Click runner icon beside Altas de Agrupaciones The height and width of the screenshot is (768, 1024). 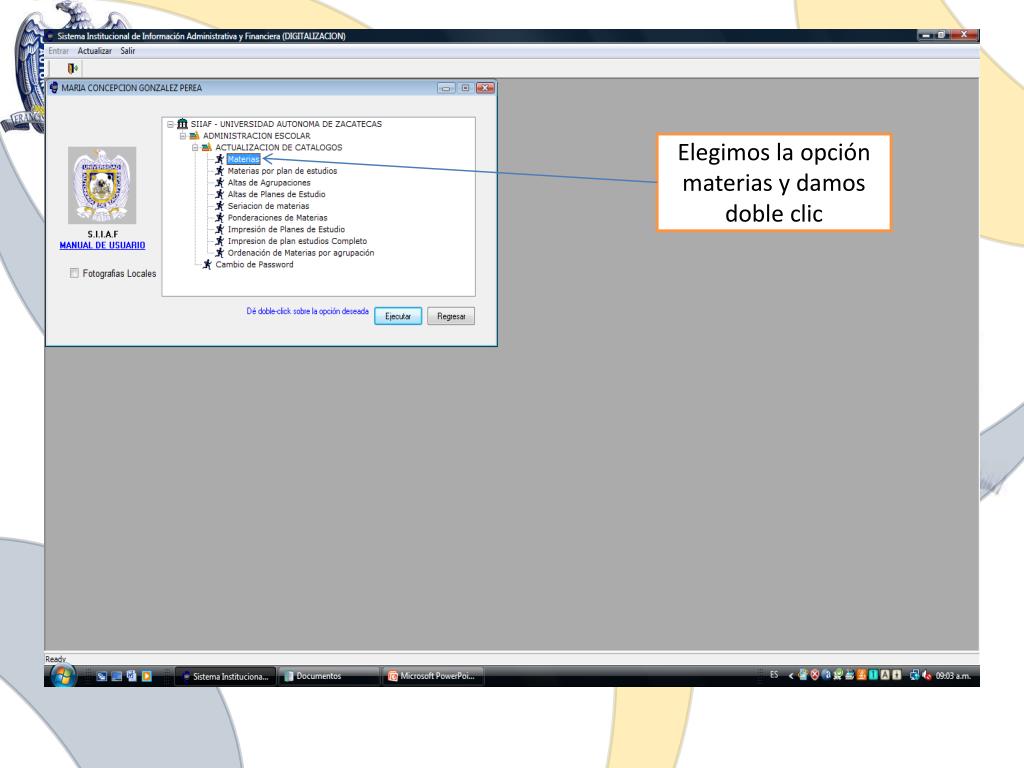click(219, 182)
